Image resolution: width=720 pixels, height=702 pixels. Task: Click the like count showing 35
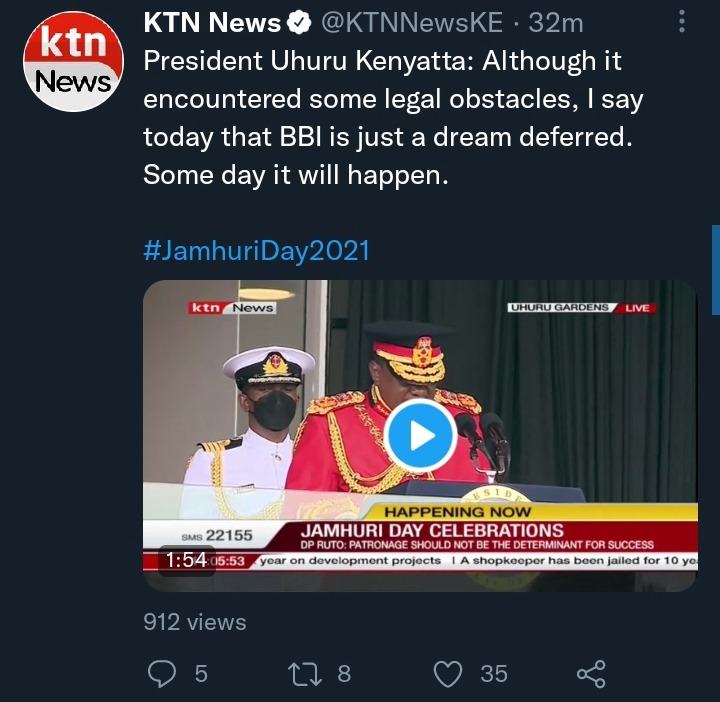[494, 674]
